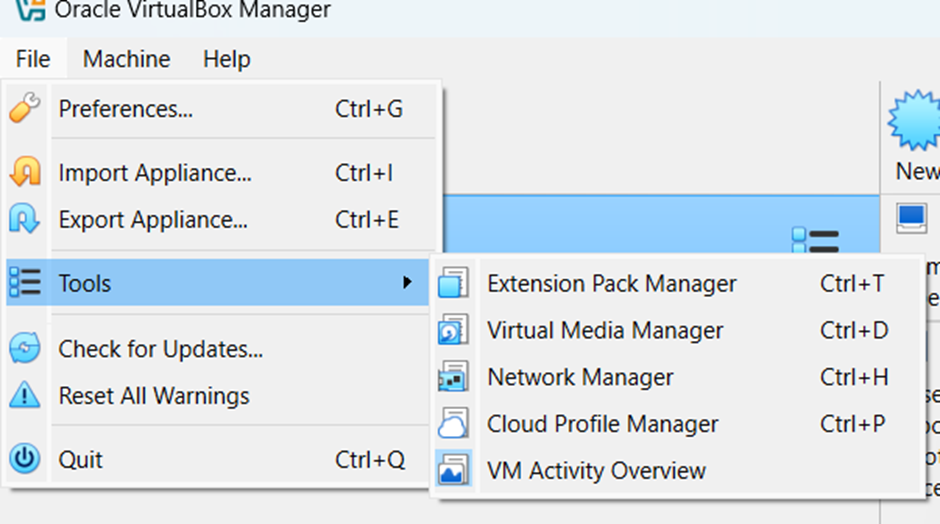Screen dimensions: 940x524
Task: Click the Export Appliance arrow icon
Action: coord(25,218)
